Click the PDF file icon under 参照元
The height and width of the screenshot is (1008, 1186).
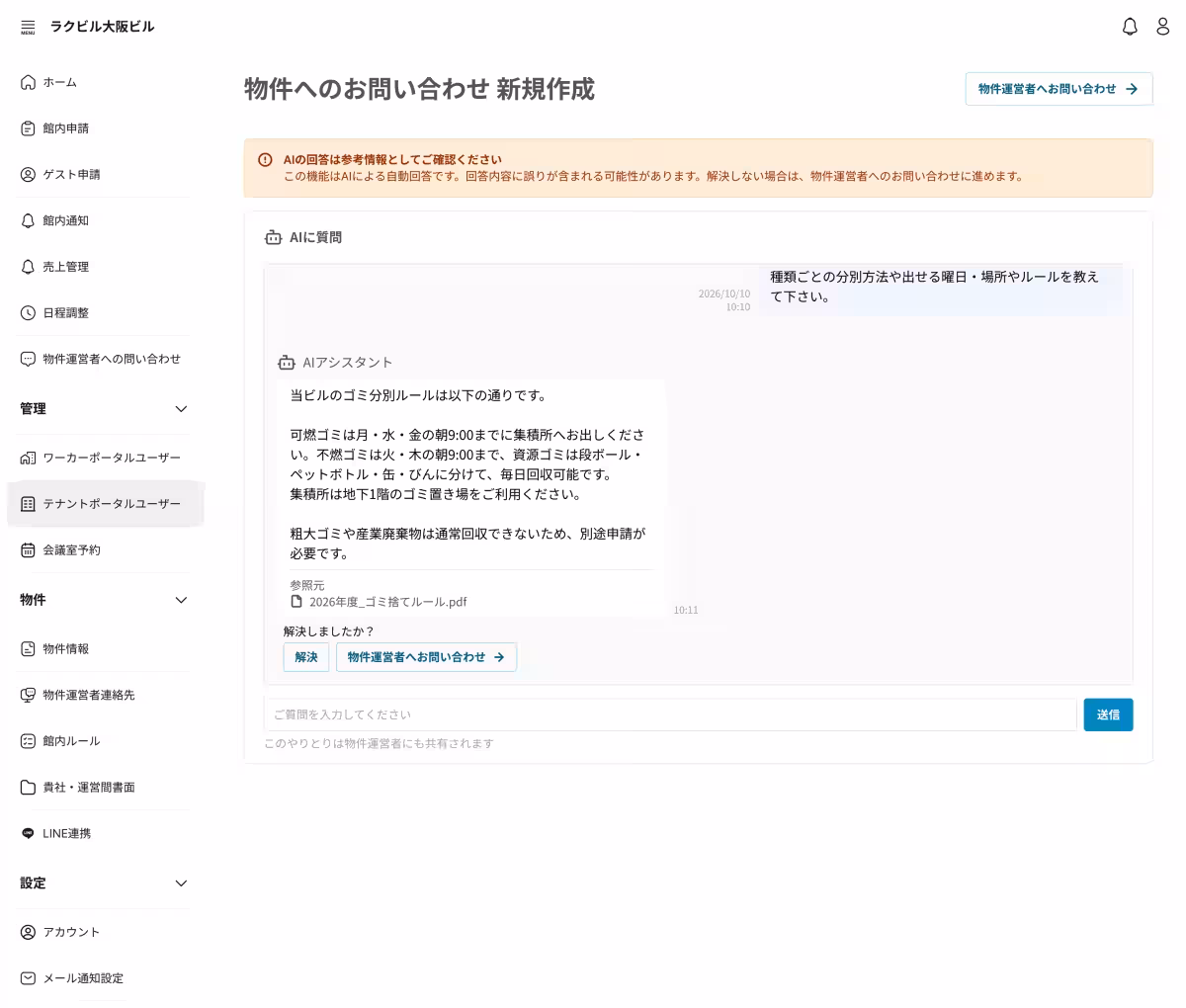click(x=296, y=602)
